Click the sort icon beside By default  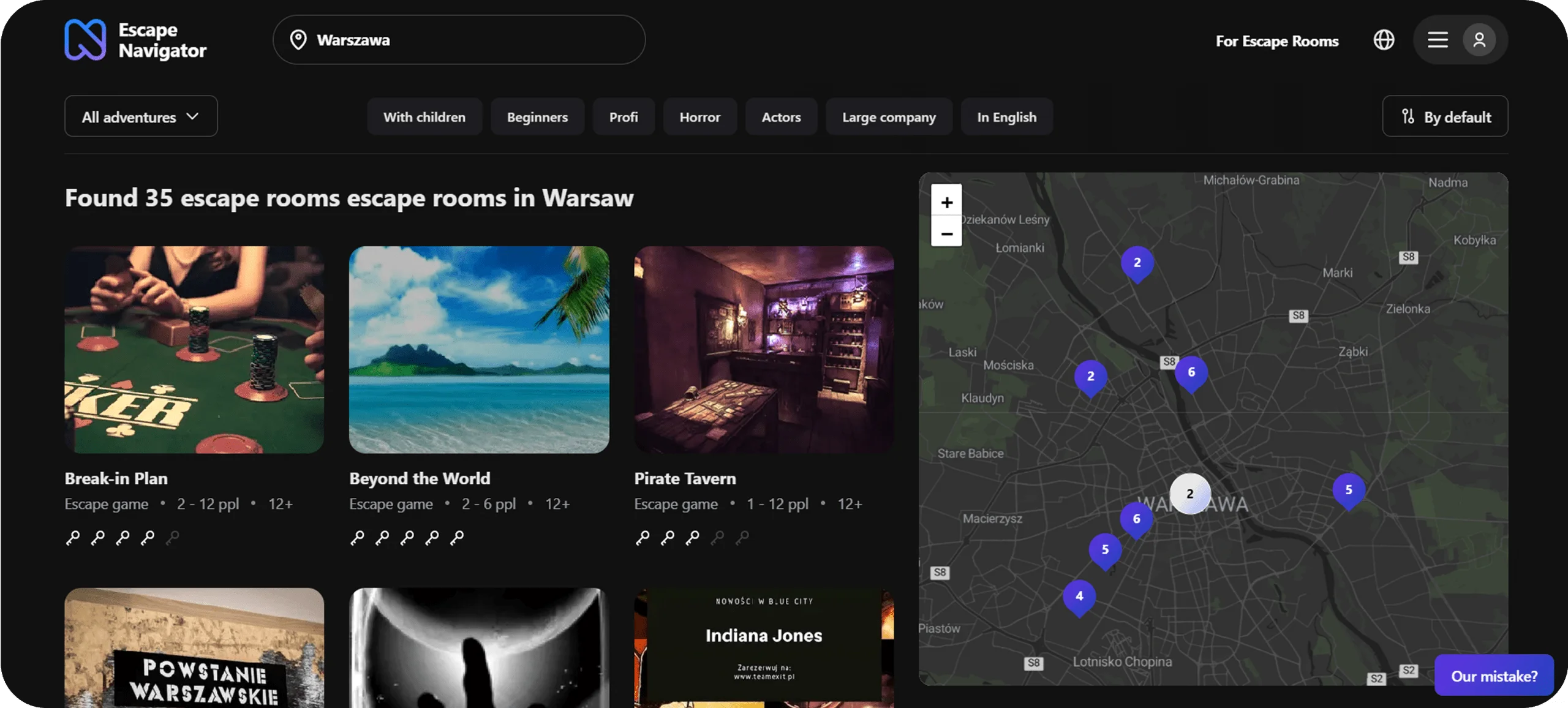pos(1408,116)
